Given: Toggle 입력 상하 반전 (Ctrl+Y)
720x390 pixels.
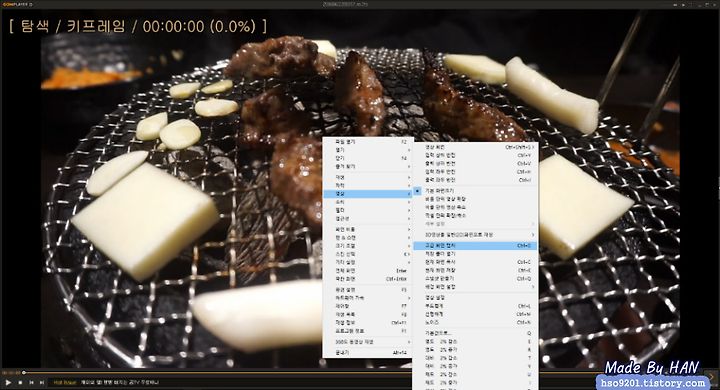Looking at the screenshot, I should click(475, 156).
